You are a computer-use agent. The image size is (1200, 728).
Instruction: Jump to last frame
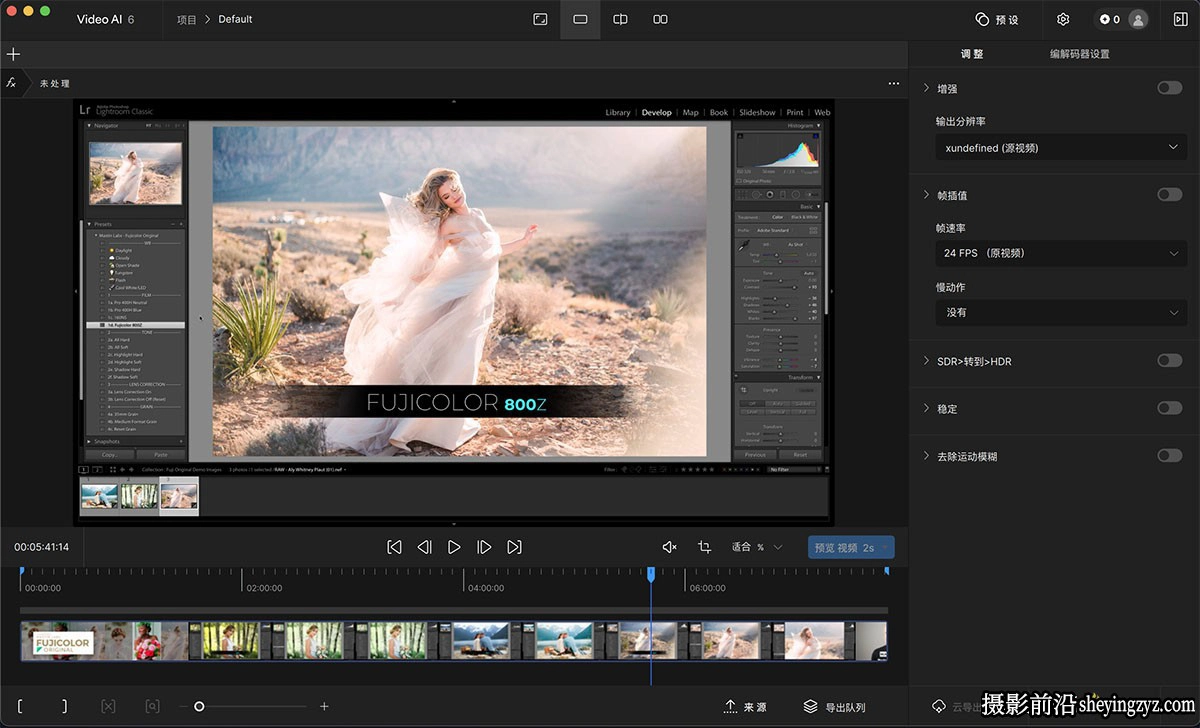click(x=514, y=547)
